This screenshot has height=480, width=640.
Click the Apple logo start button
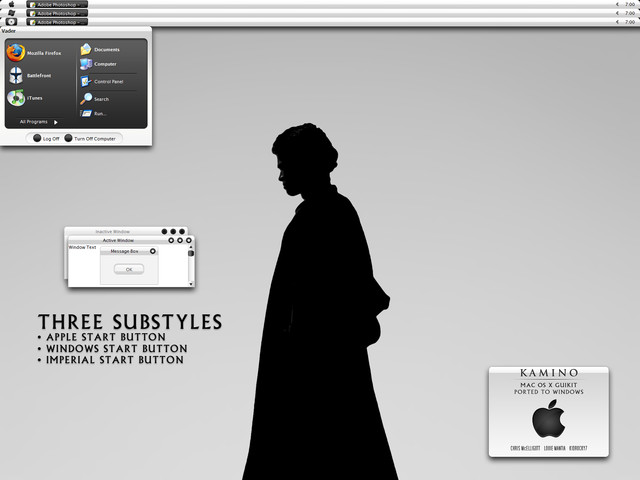click(11, 4)
